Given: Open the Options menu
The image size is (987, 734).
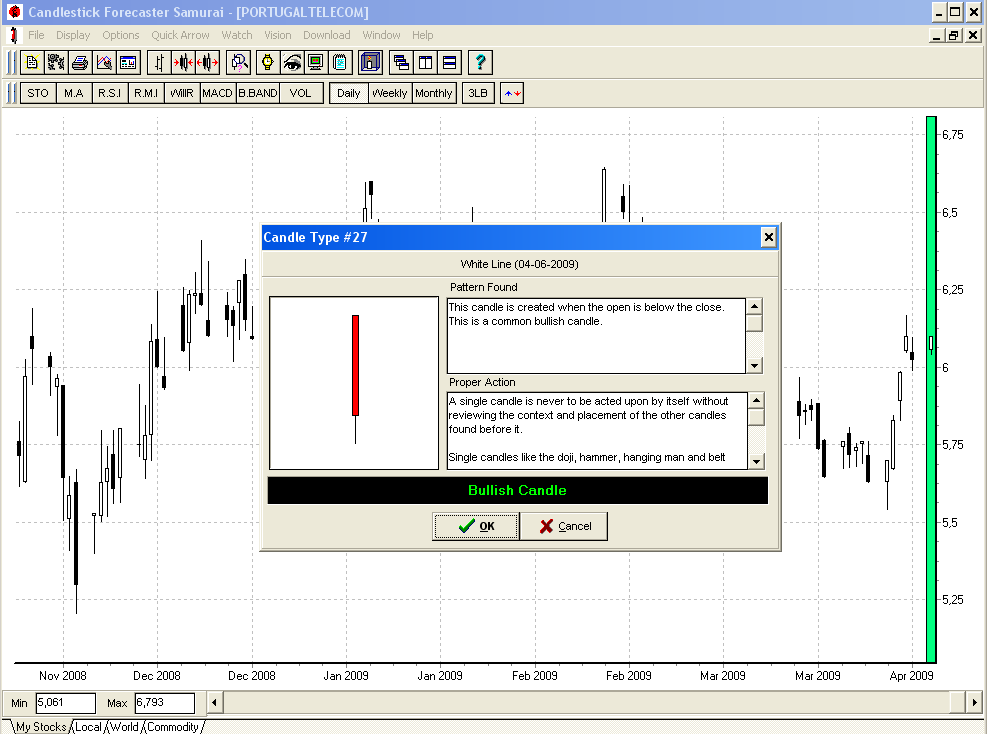Looking at the screenshot, I should pos(121,35).
